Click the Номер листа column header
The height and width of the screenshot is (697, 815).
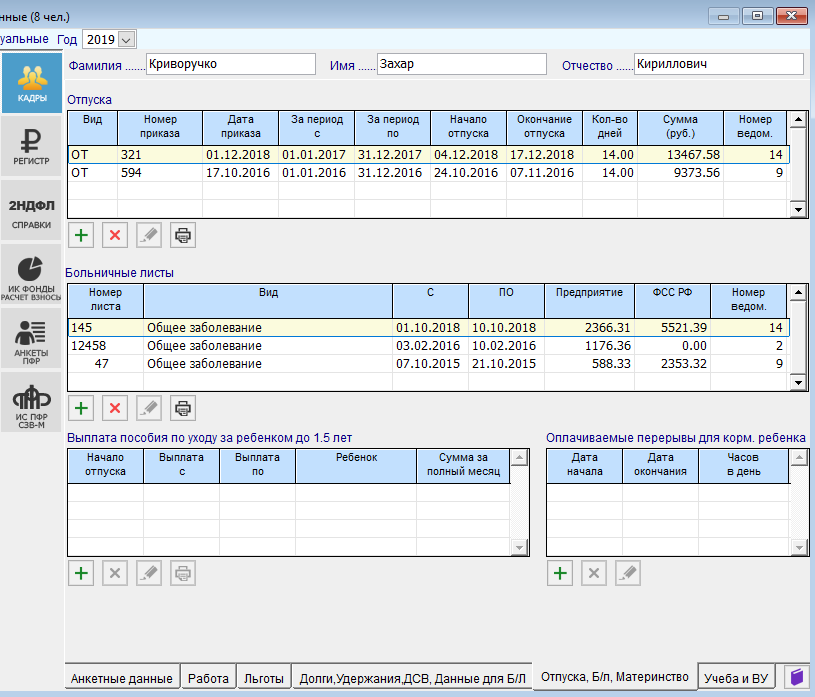click(106, 300)
